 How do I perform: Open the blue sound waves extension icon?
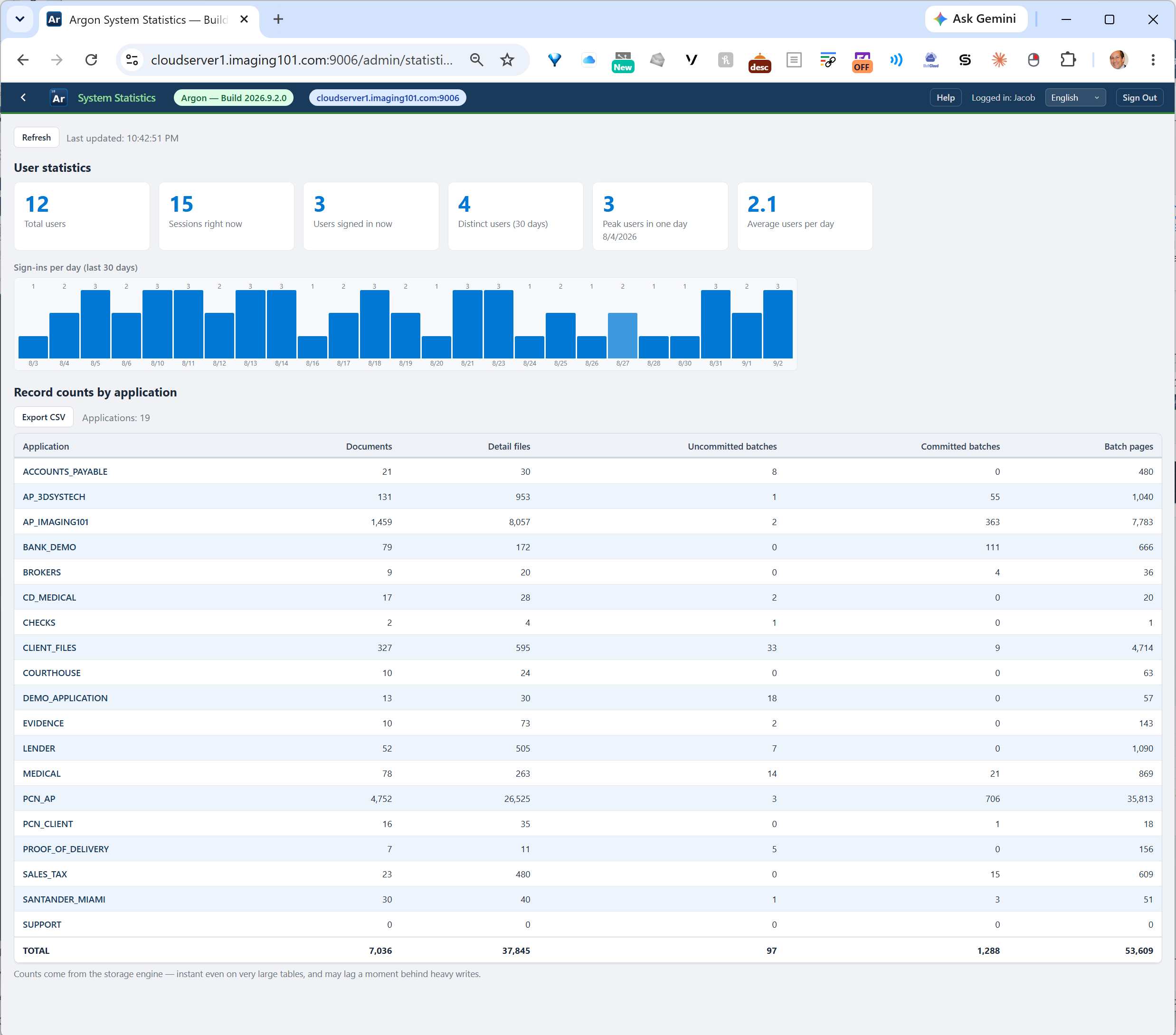(x=896, y=60)
